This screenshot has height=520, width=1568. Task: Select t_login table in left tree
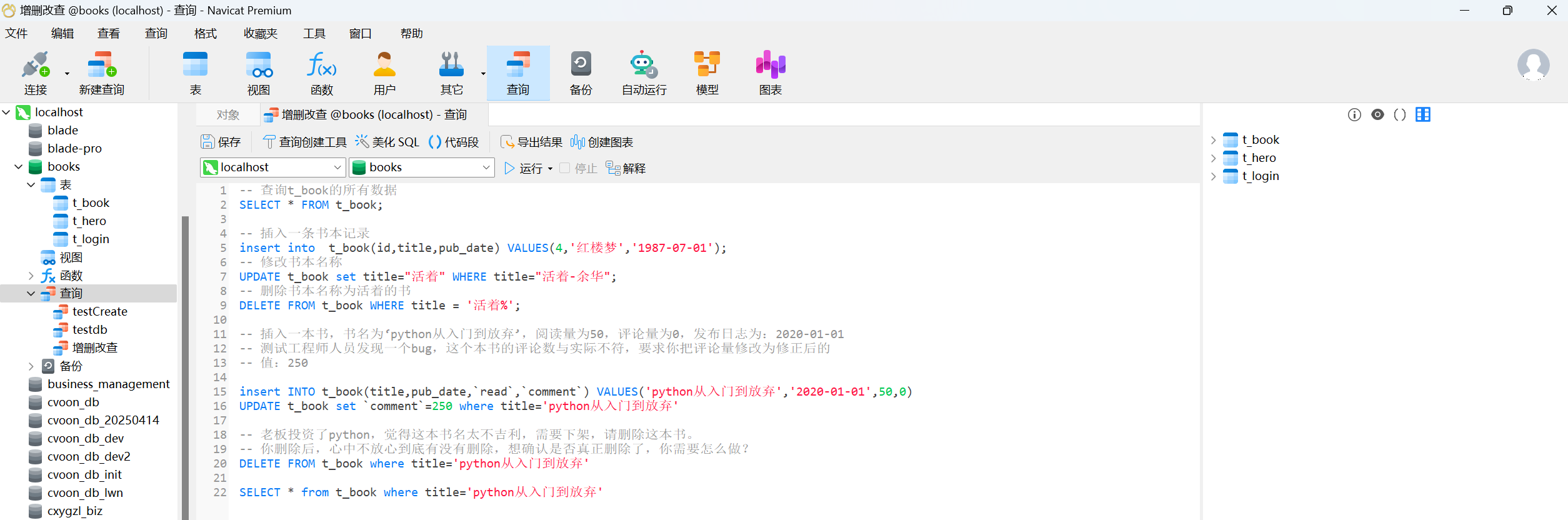91,239
